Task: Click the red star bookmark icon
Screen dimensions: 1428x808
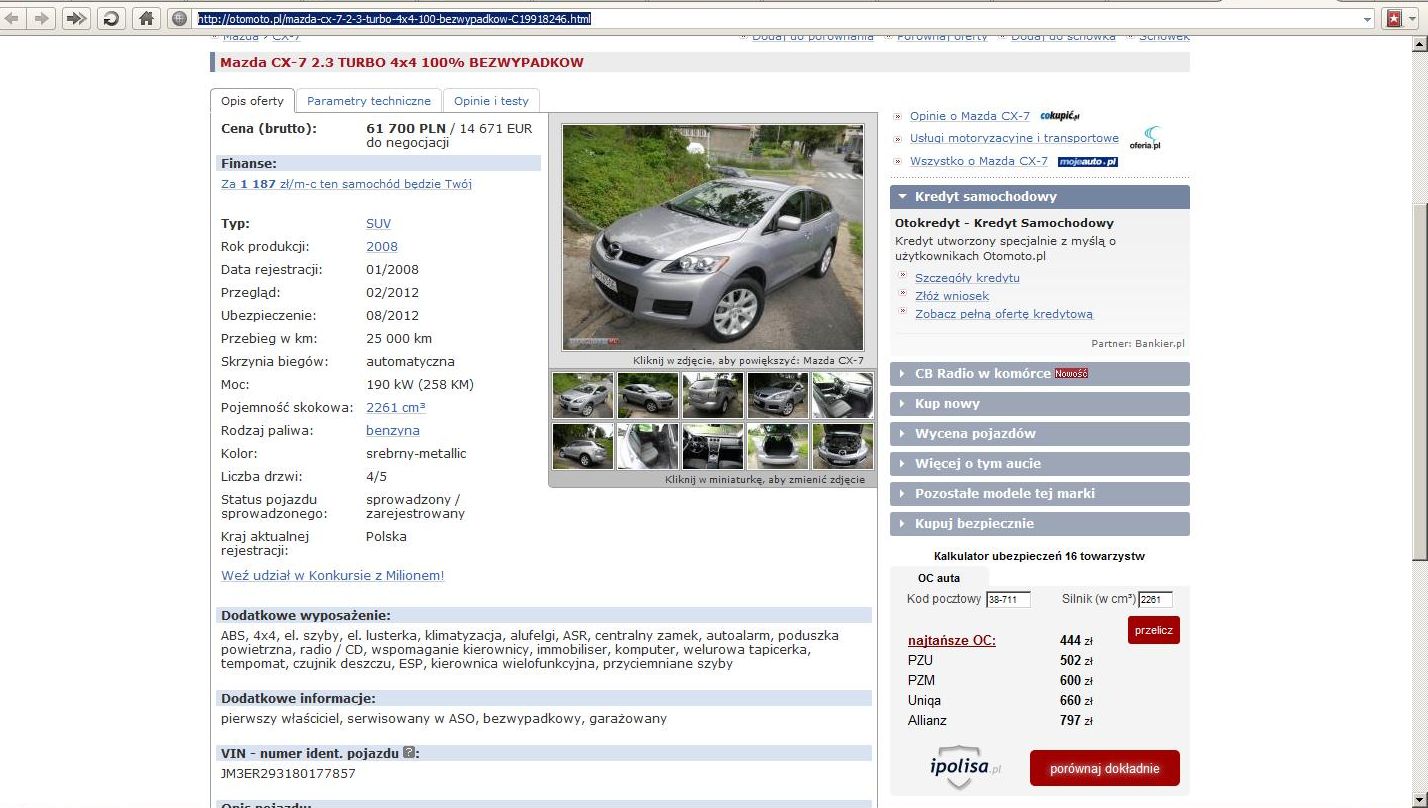Action: tap(1394, 18)
